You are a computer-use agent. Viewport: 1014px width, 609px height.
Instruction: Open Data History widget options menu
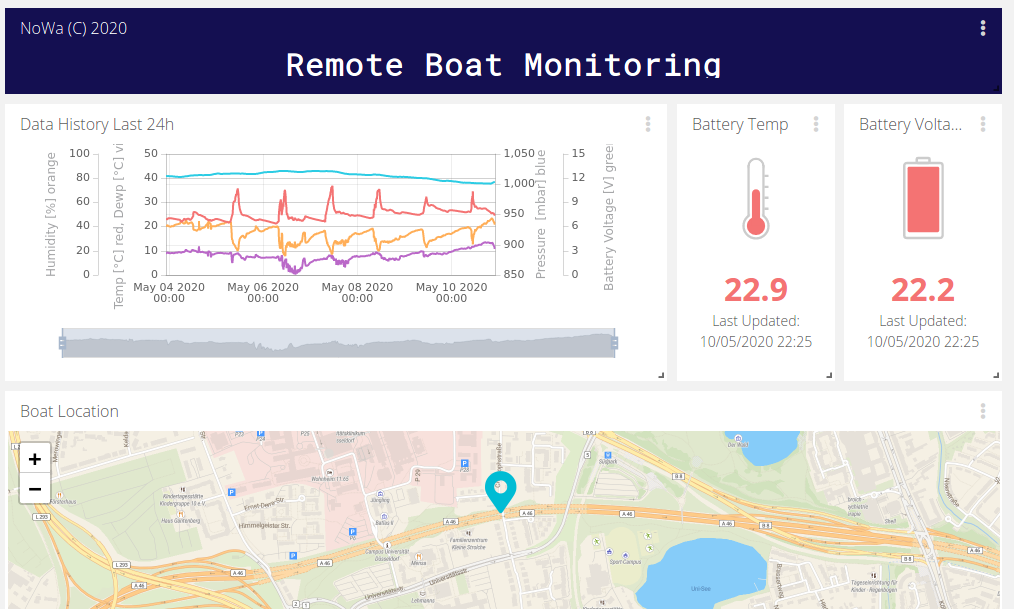coord(647,124)
